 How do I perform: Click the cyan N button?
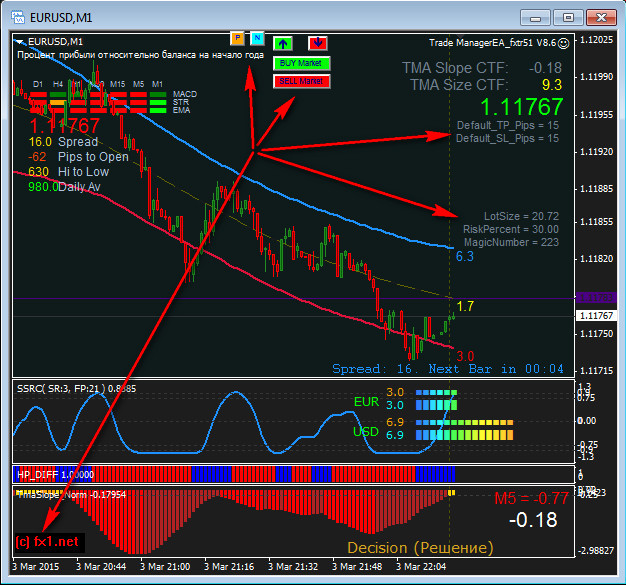click(258, 38)
